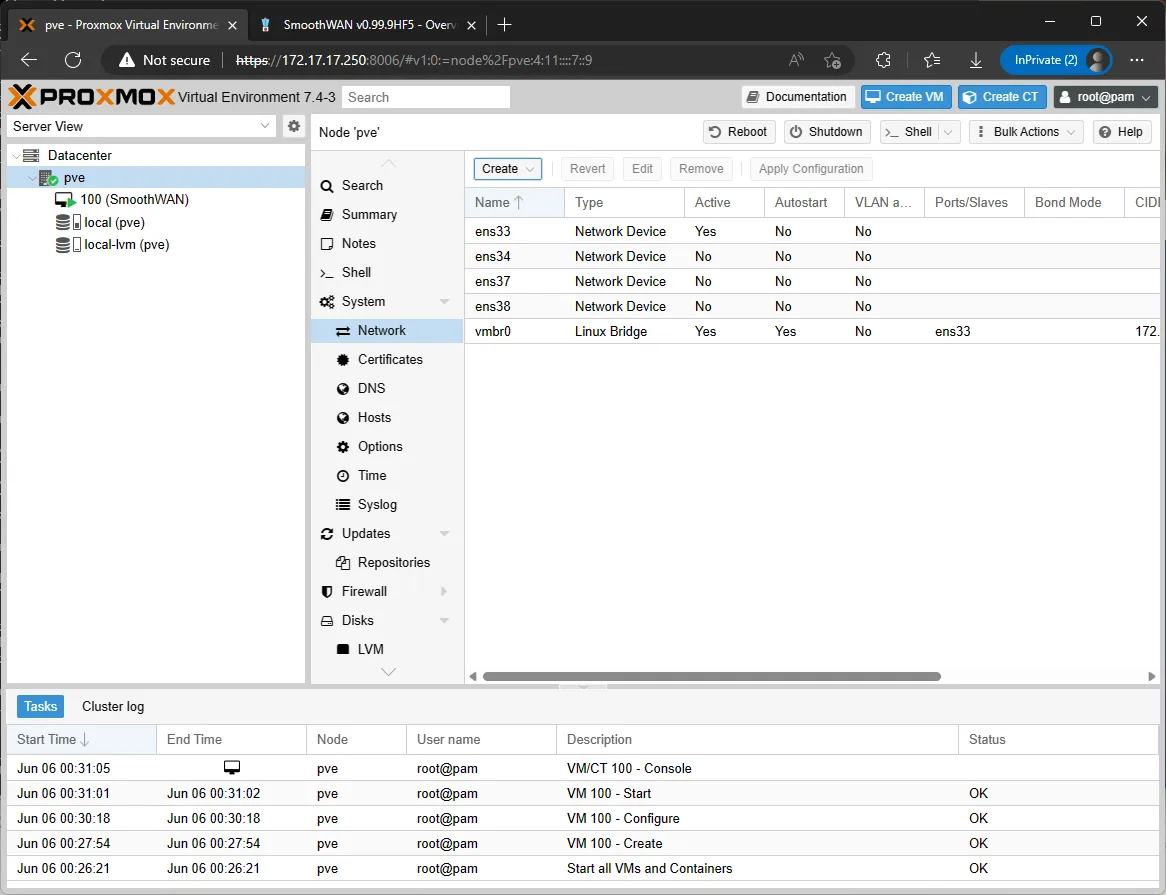Click the Shutdown button
1166x895 pixels.
coord(827,132)
